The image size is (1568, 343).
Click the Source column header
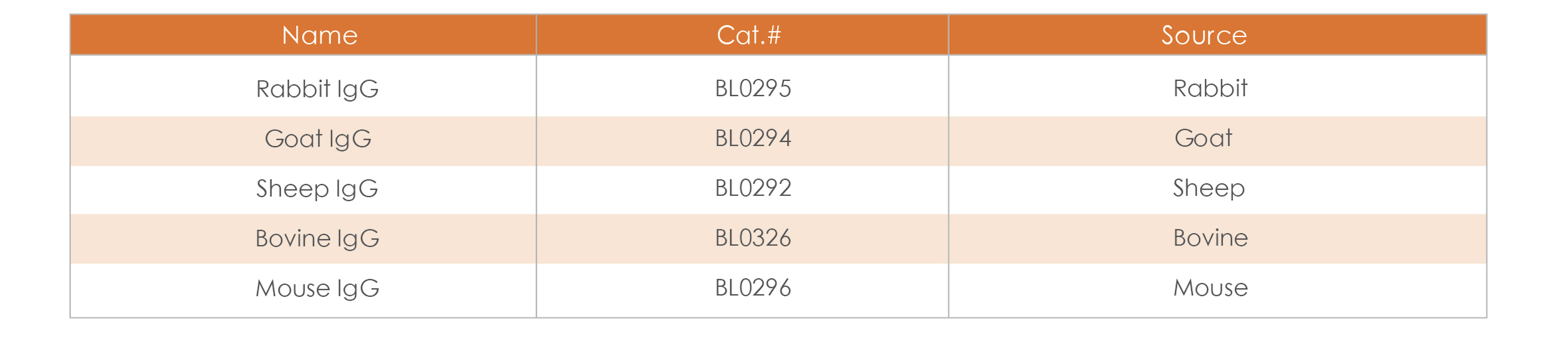pos(1218,35)
